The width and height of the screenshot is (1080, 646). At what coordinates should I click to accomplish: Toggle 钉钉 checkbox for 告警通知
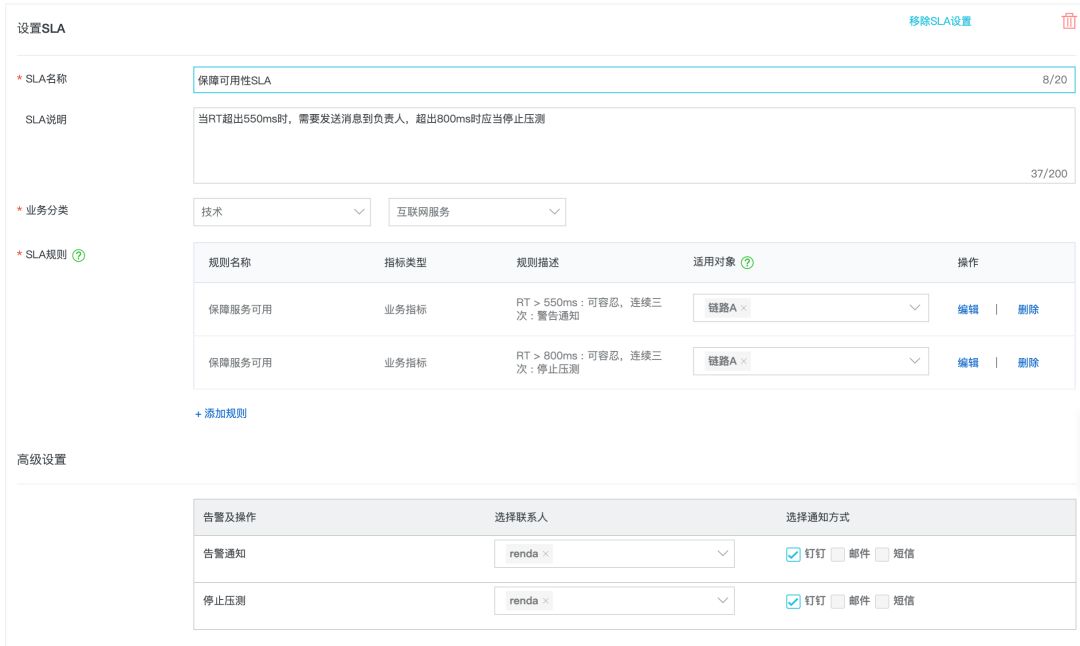[794, 554]
